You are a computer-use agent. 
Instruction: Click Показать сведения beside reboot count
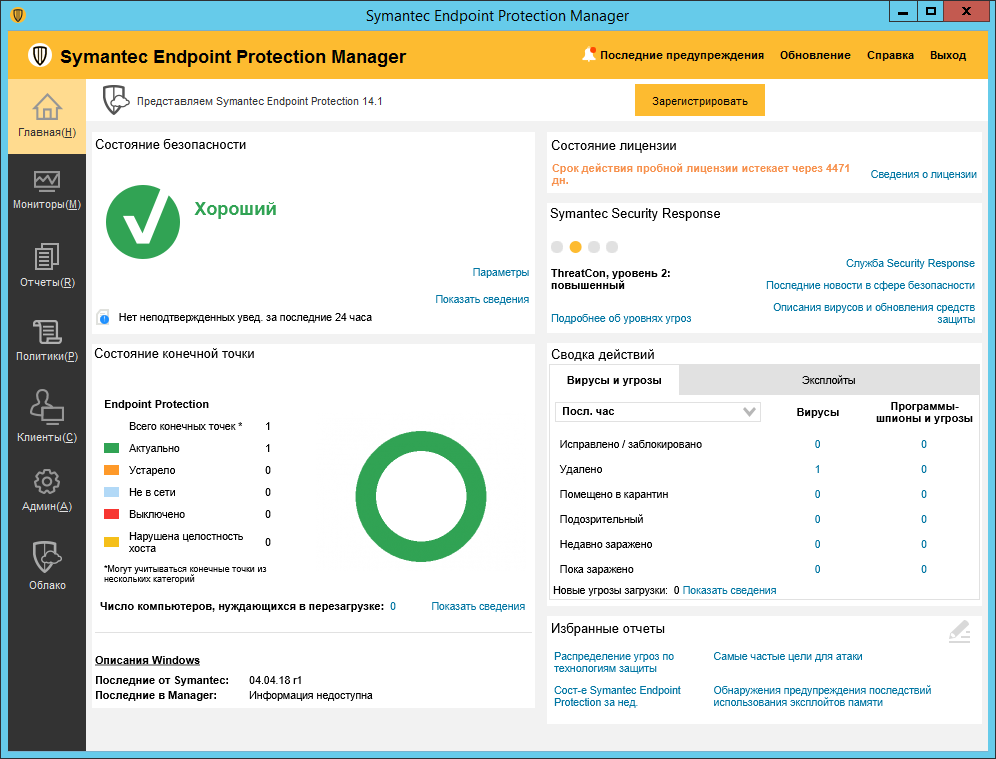pos(478,606)
